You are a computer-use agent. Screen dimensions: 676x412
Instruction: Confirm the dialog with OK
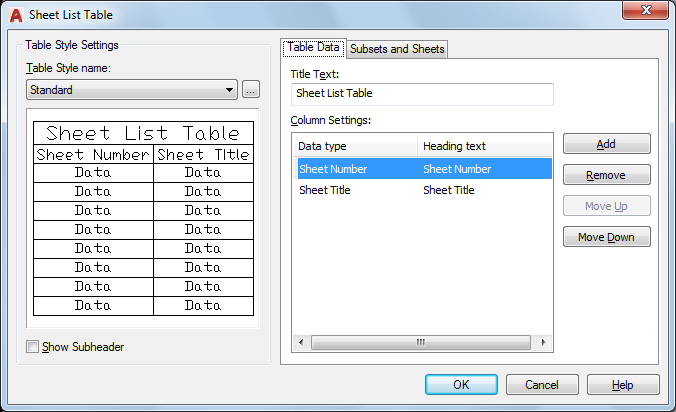[461, 385]
